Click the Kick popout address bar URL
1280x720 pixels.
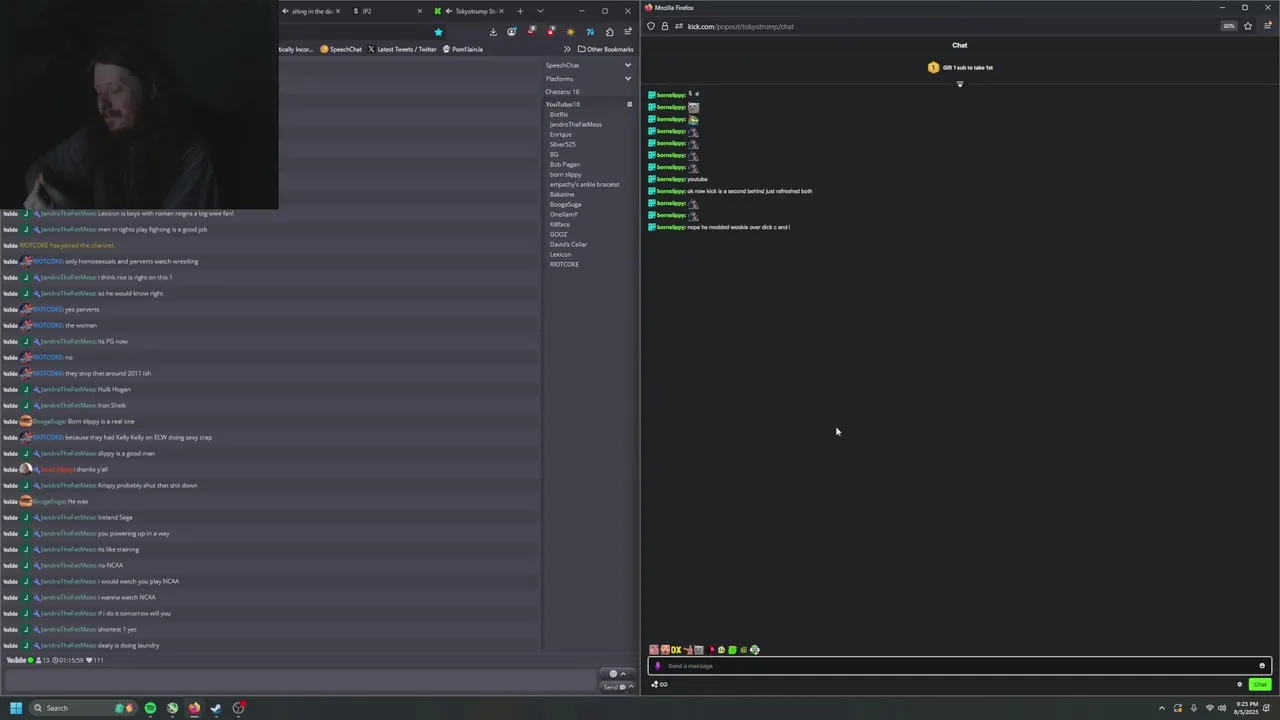tap(741, 26)
